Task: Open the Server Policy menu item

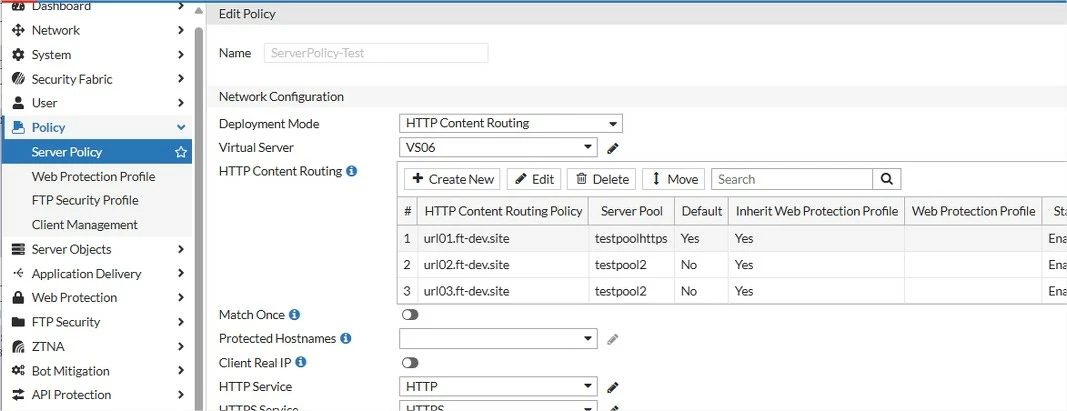Action: point(97,152)
